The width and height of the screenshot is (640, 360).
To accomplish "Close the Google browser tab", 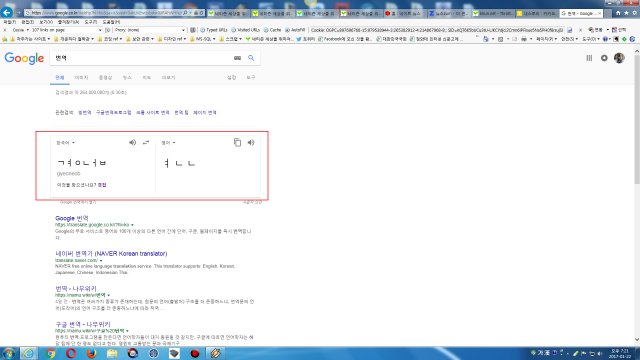I will point(599,13).
